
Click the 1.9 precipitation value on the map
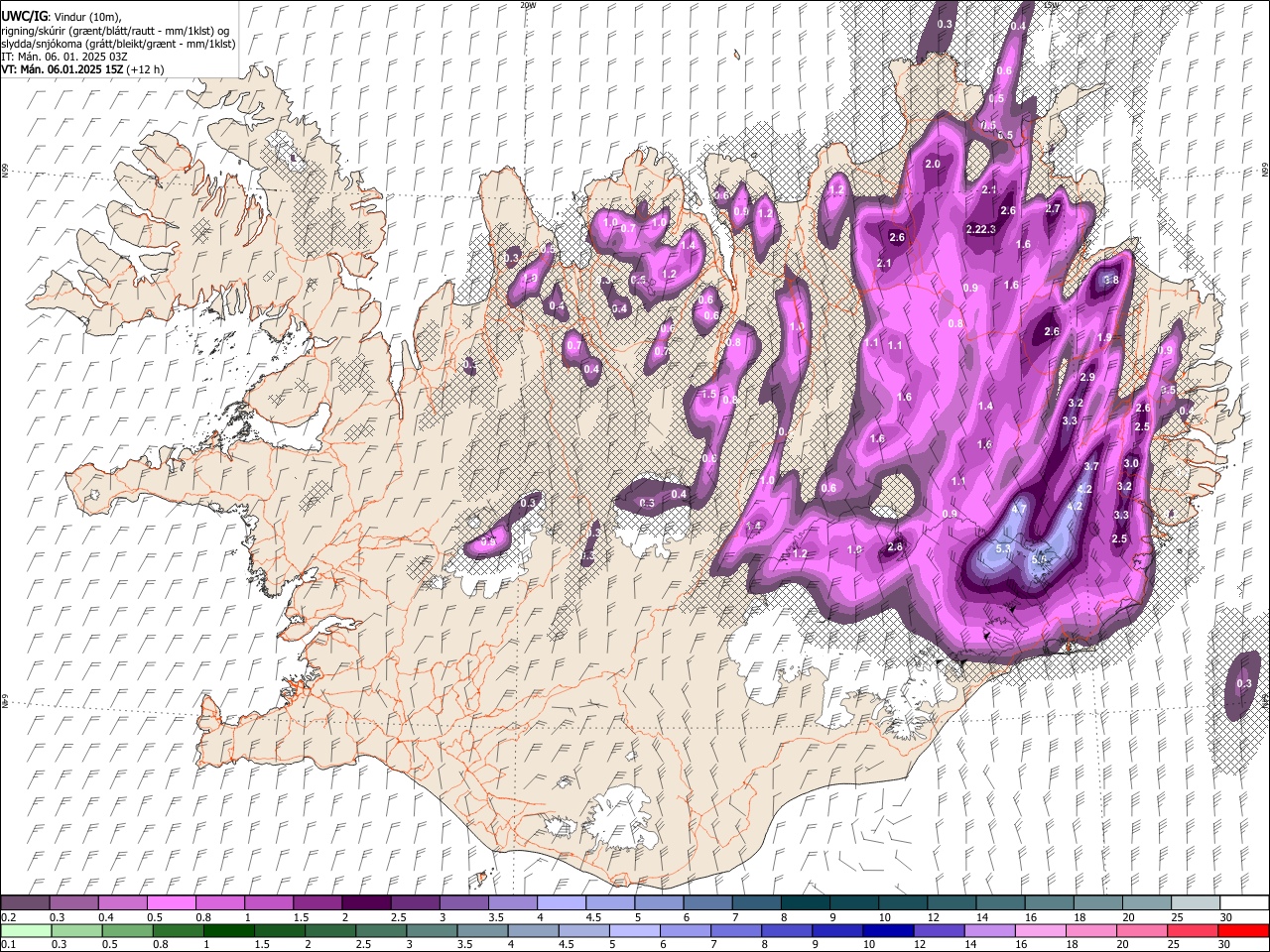click(1104, 337)
